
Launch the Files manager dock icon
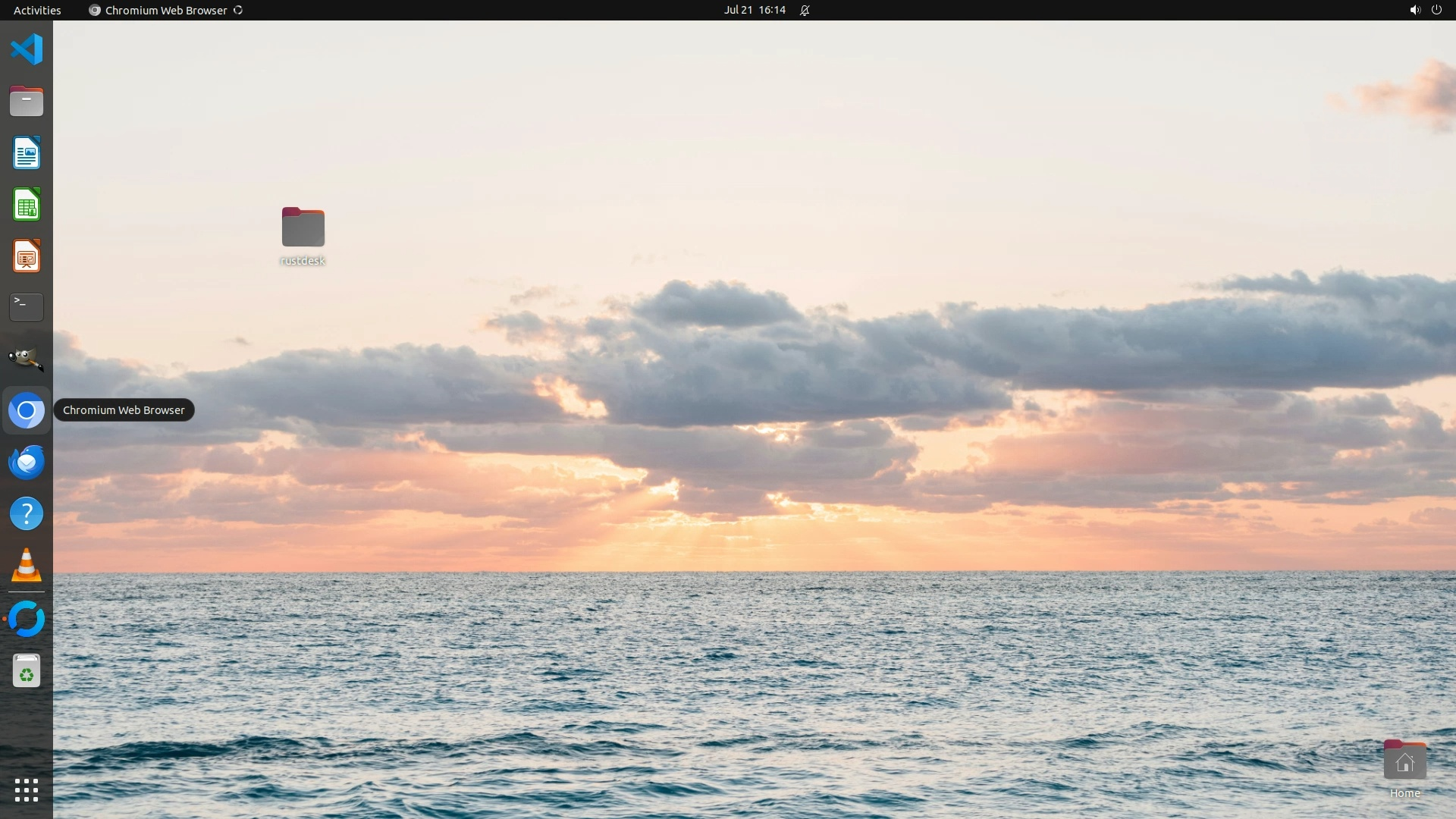click(x=27, y=102)
